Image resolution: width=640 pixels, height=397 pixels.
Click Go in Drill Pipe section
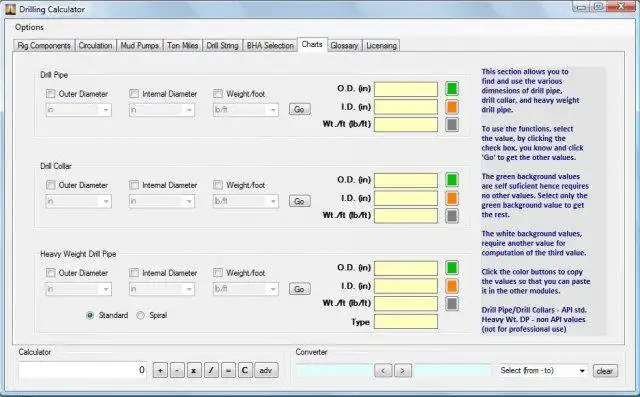coord(300,109)
